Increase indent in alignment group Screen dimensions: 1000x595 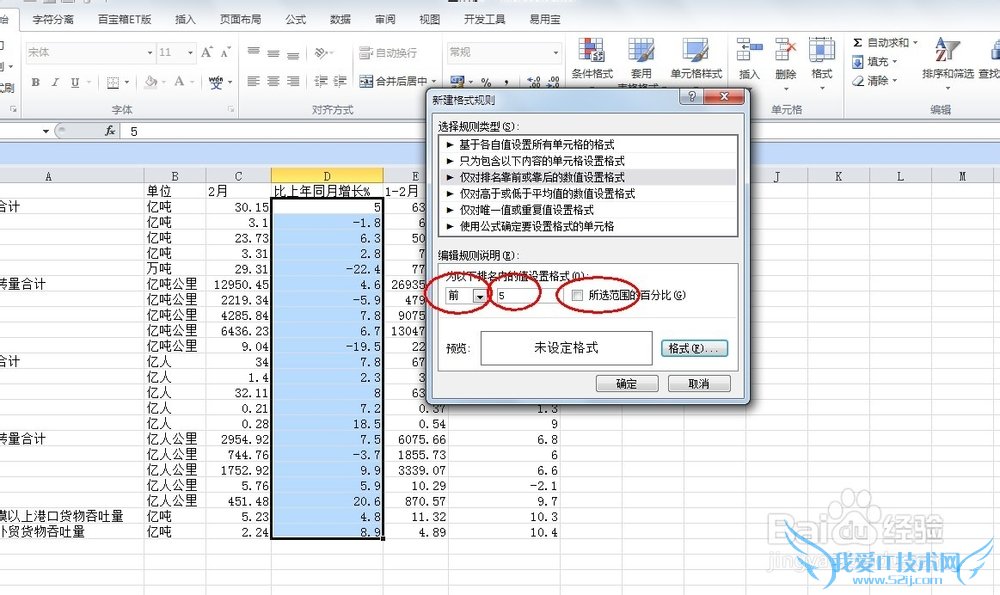340,81
